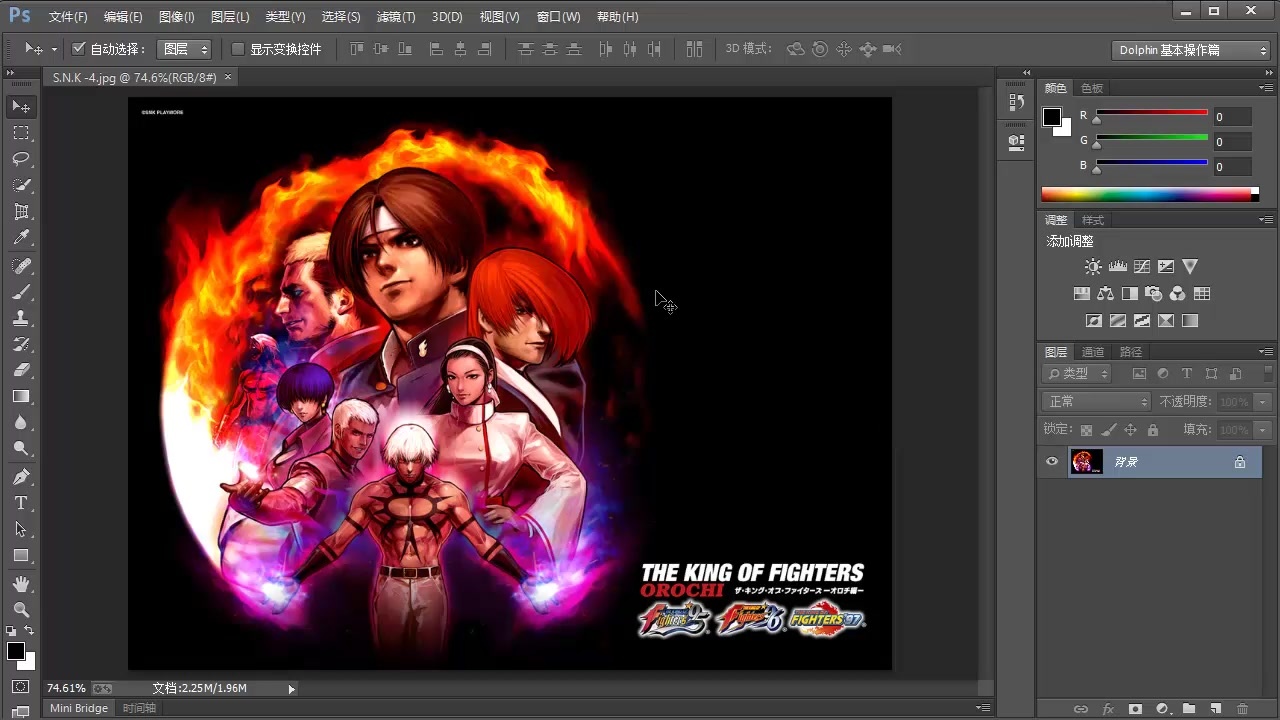1280x720 pixels.
Task: Add a Curves adjustment
Action: pos(1142,267)
